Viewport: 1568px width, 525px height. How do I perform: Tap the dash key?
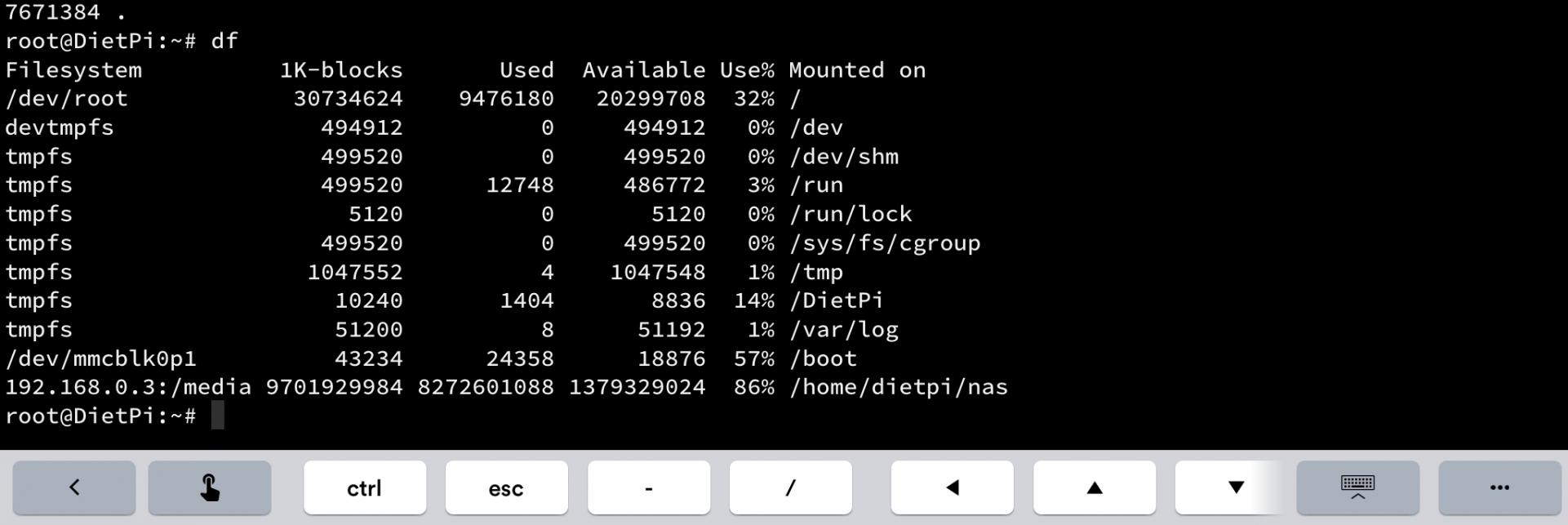648,487
